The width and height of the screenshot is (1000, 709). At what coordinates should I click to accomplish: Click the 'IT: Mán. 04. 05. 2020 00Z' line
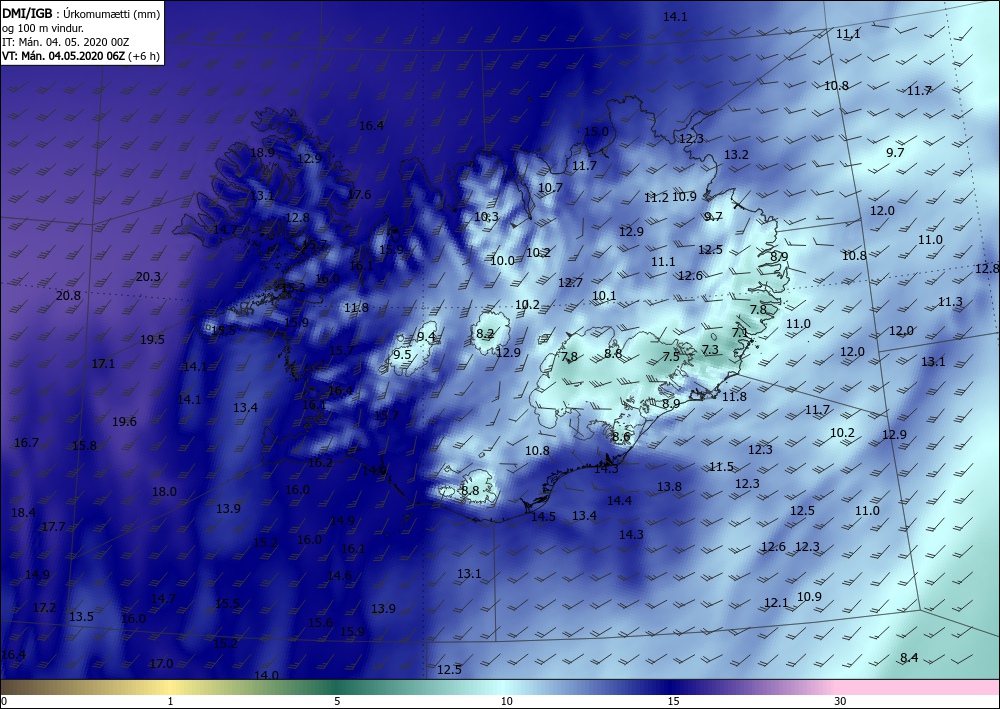click(65, 42)
